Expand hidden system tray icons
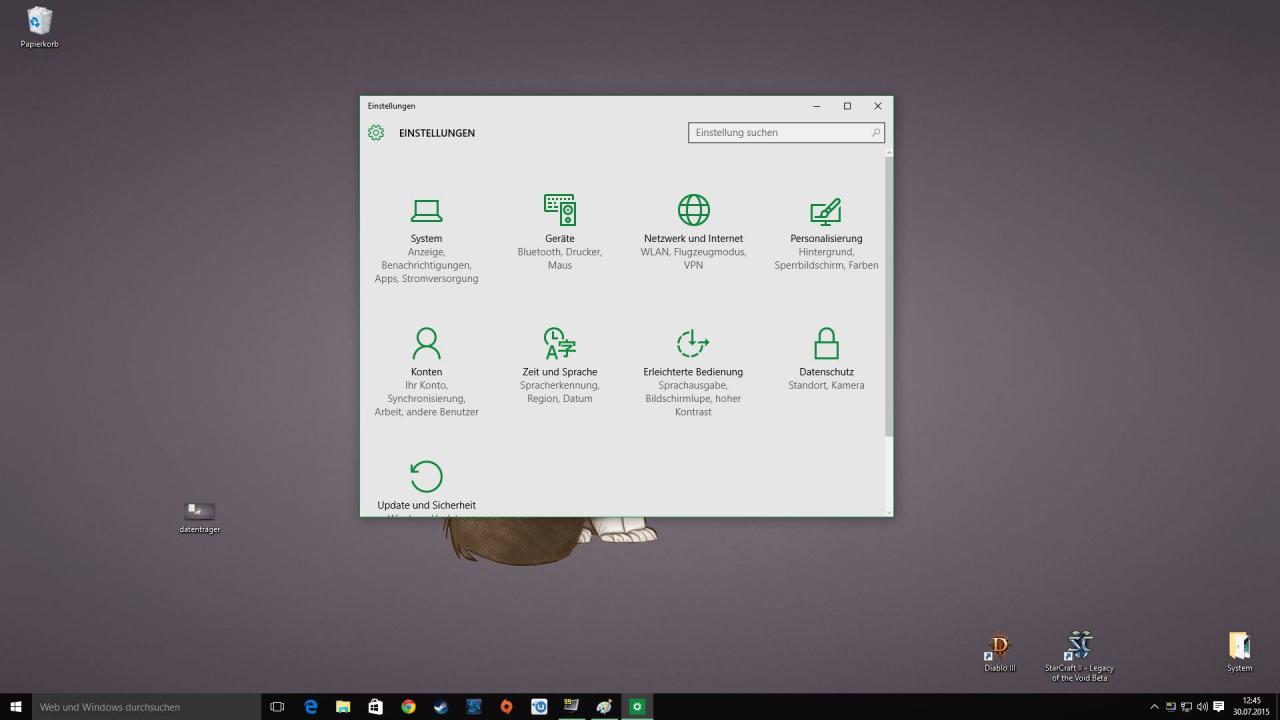1280x720 pixels. (x=1154, y=707)
